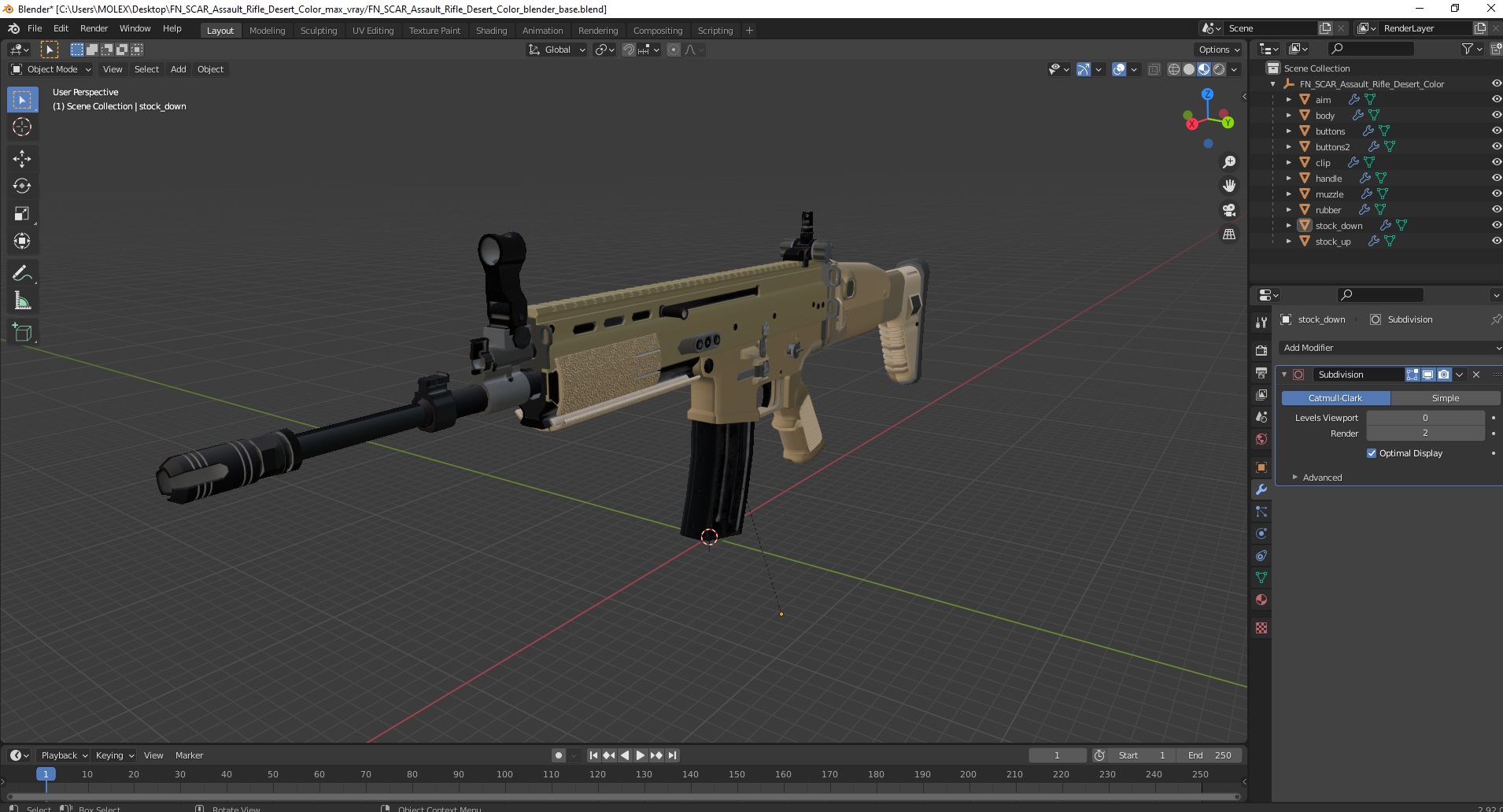Toggle X-ray view in viewport header
The width and height of the screenshot is (1503, 812).
coord(1154,69)
